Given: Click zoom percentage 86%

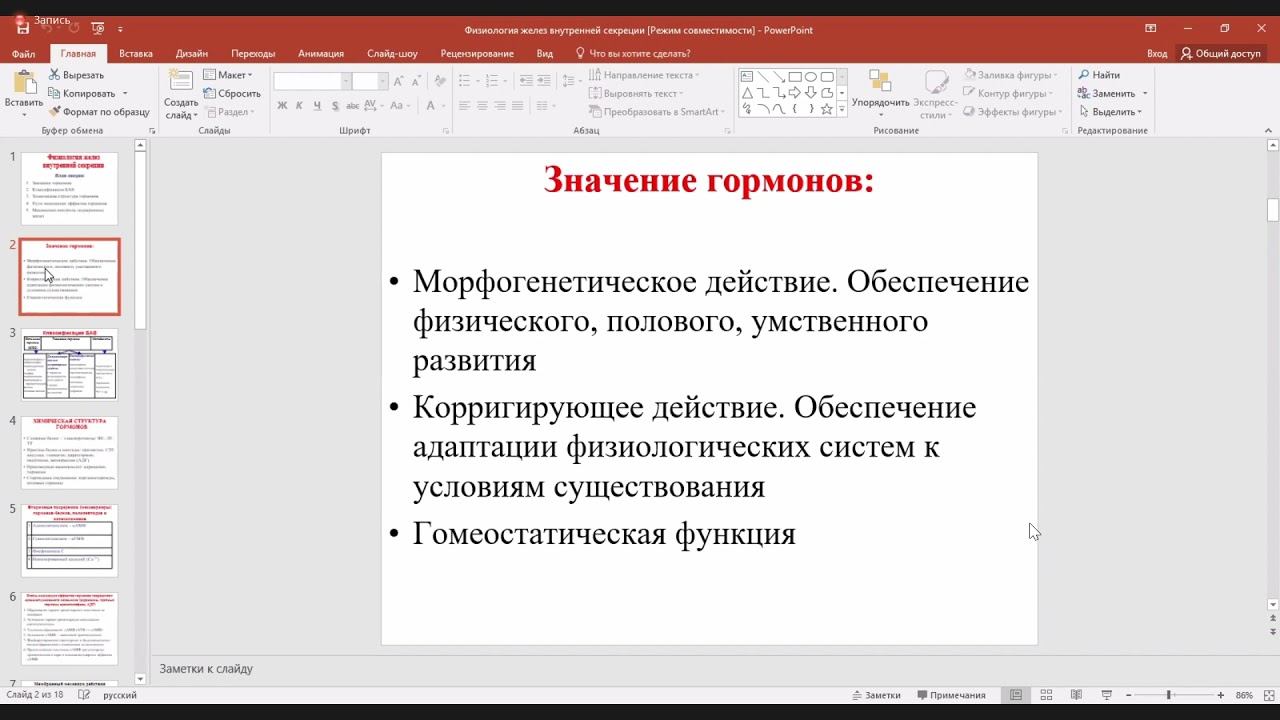Looking at the screenshot, I should (x=1244, y=695).
